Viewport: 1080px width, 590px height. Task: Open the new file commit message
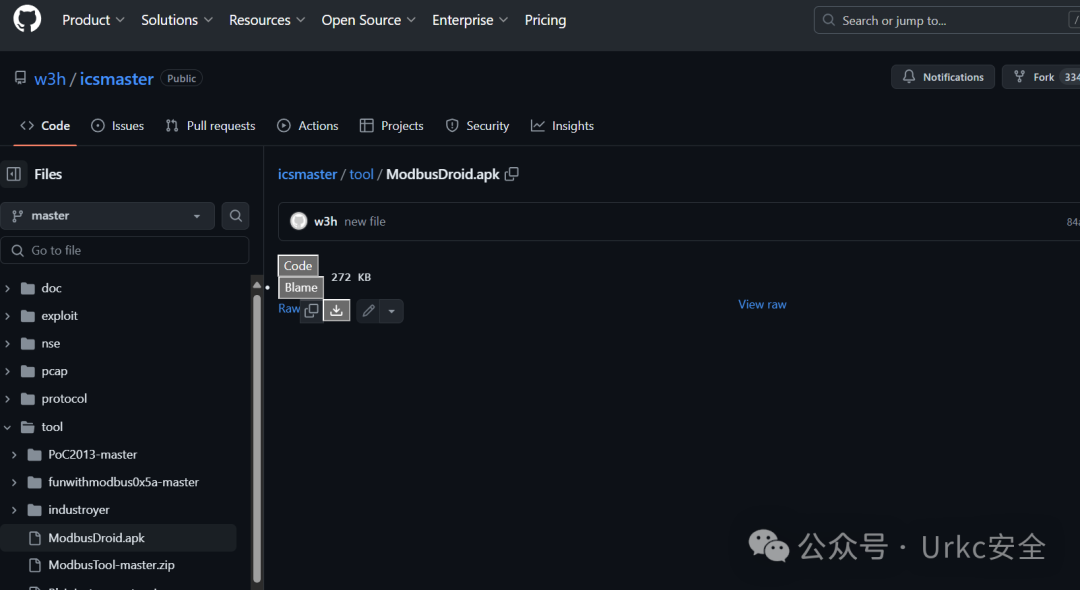tap(364, 221)
